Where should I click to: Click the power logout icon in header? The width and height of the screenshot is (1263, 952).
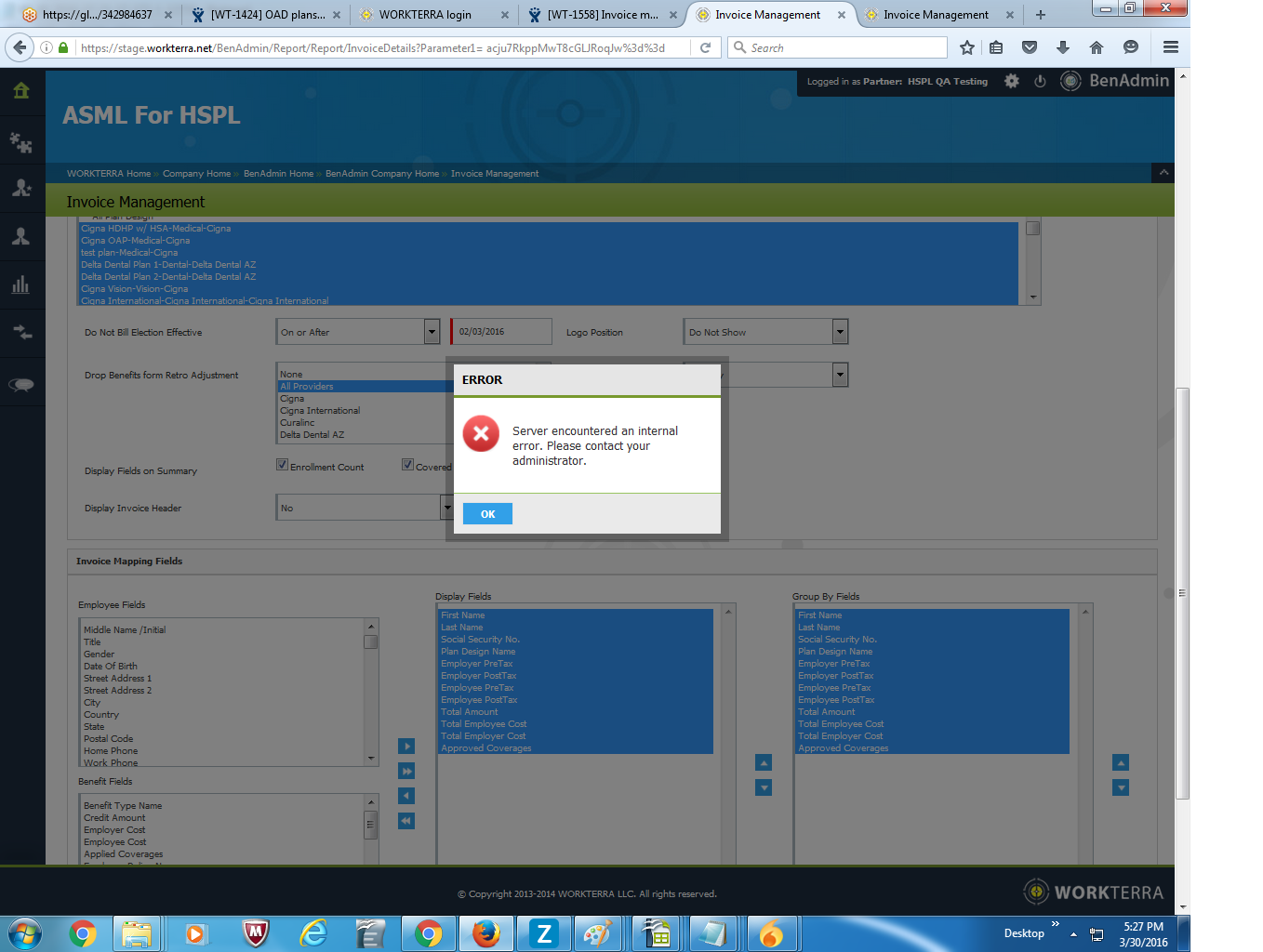point(1040,81)
